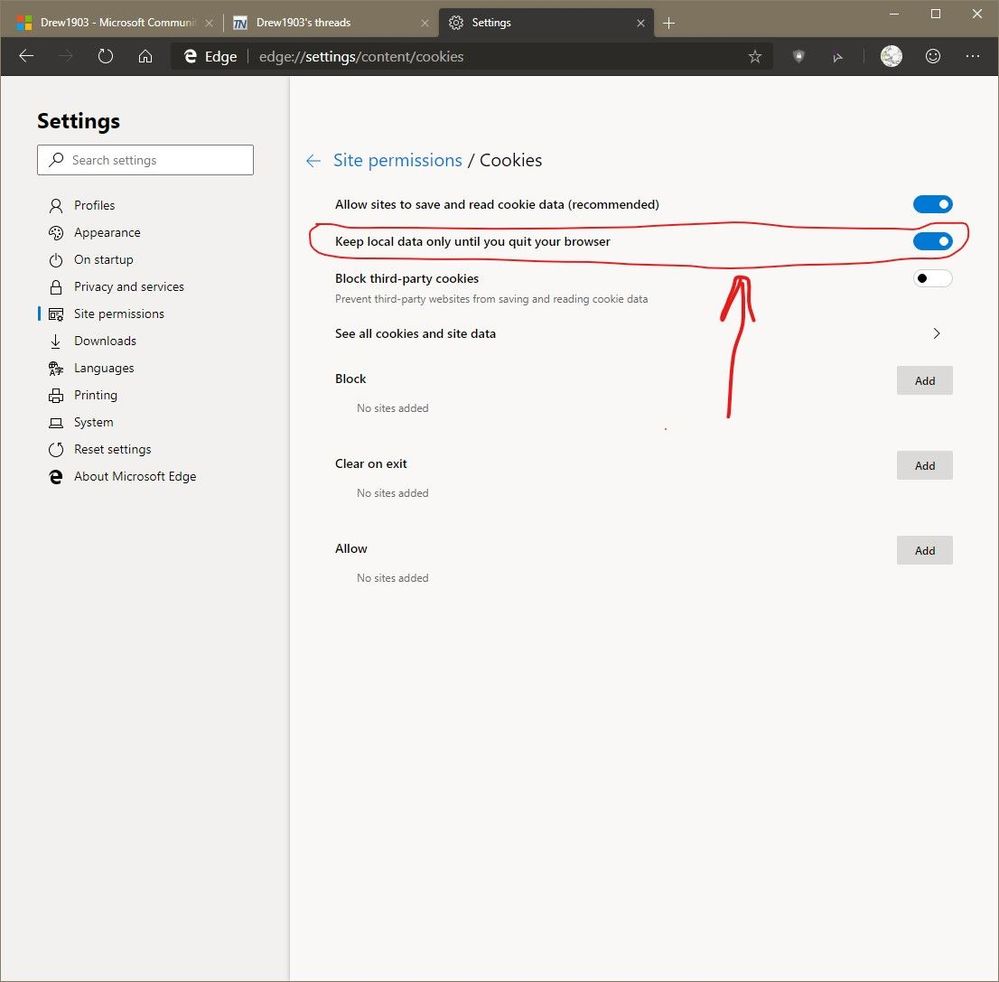Open Reset settings section
The width and height of the screenshot is (999, 982).
[x=113, y=449]
